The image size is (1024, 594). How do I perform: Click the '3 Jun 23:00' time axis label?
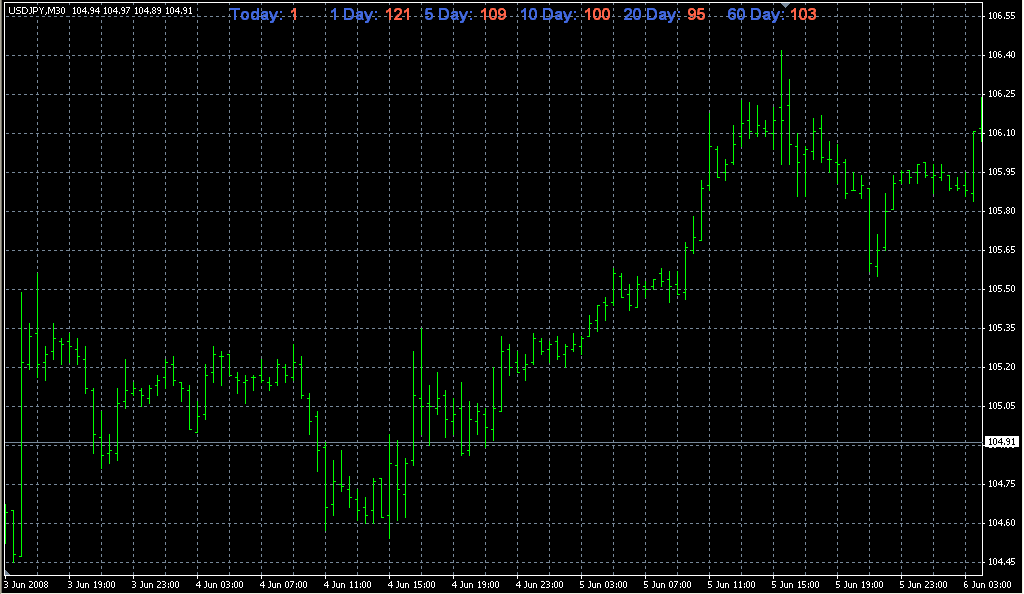155,585
